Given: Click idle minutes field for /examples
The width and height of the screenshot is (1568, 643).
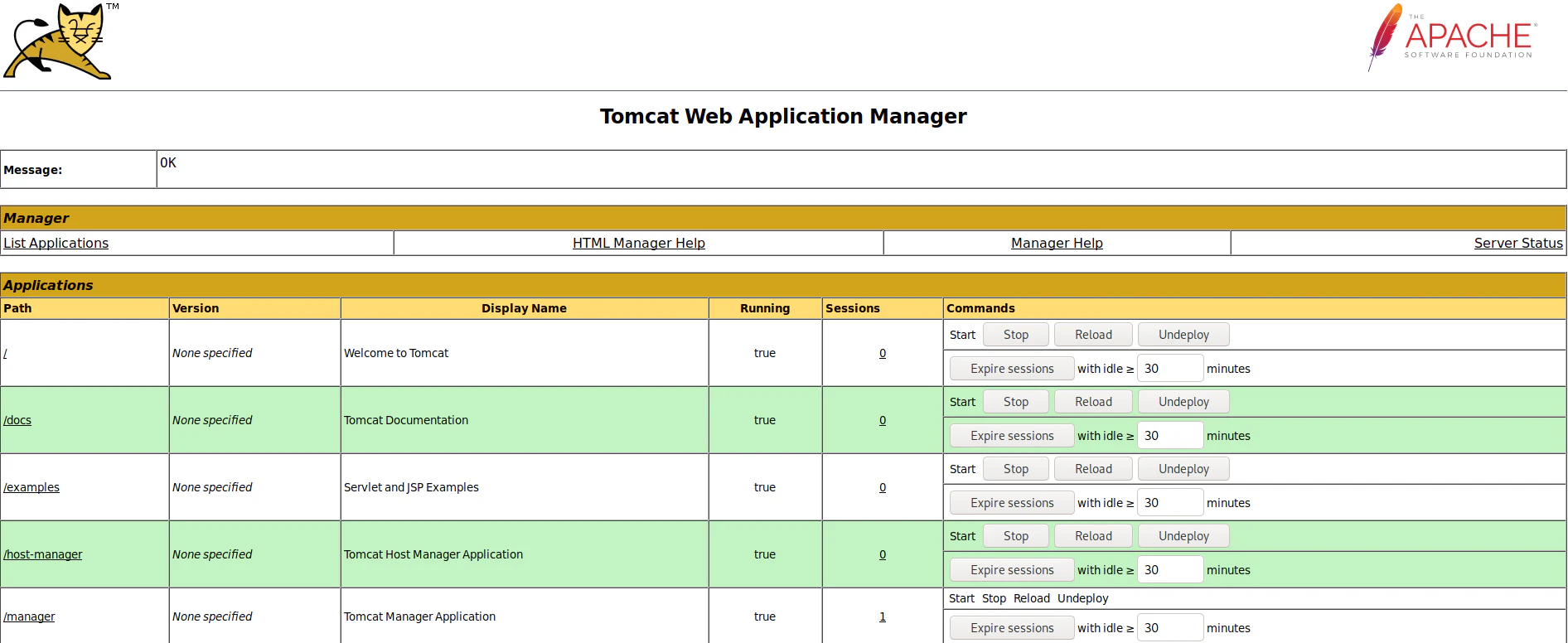Looking at the screenshot, I should coord(1170,503).
